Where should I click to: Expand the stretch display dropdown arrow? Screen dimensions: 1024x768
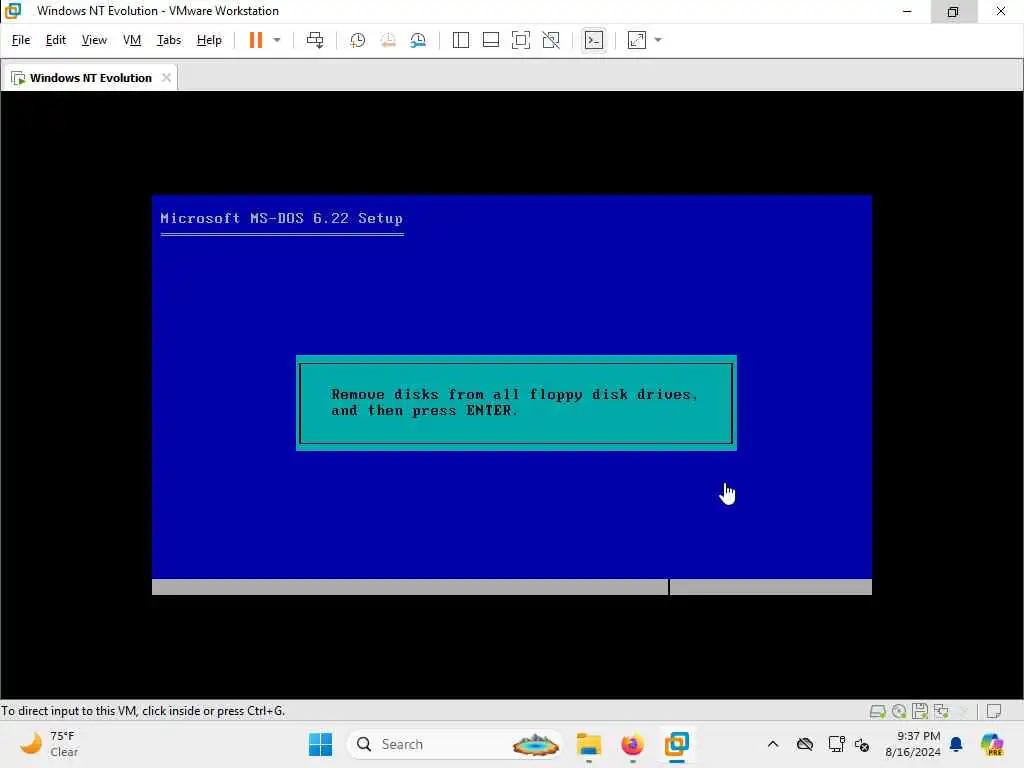(x=658, y=40)
